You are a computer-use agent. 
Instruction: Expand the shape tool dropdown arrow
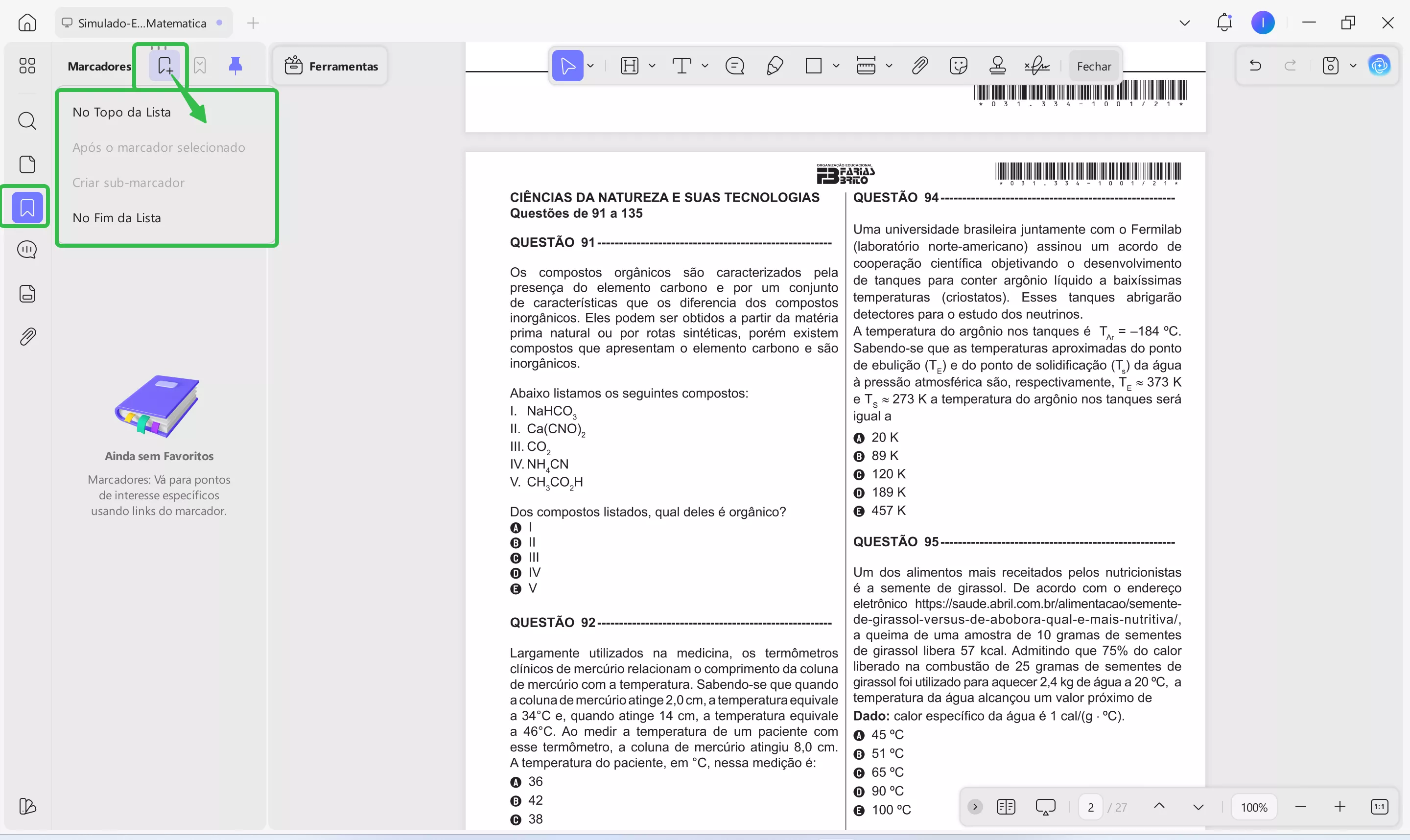coord(836,66)
